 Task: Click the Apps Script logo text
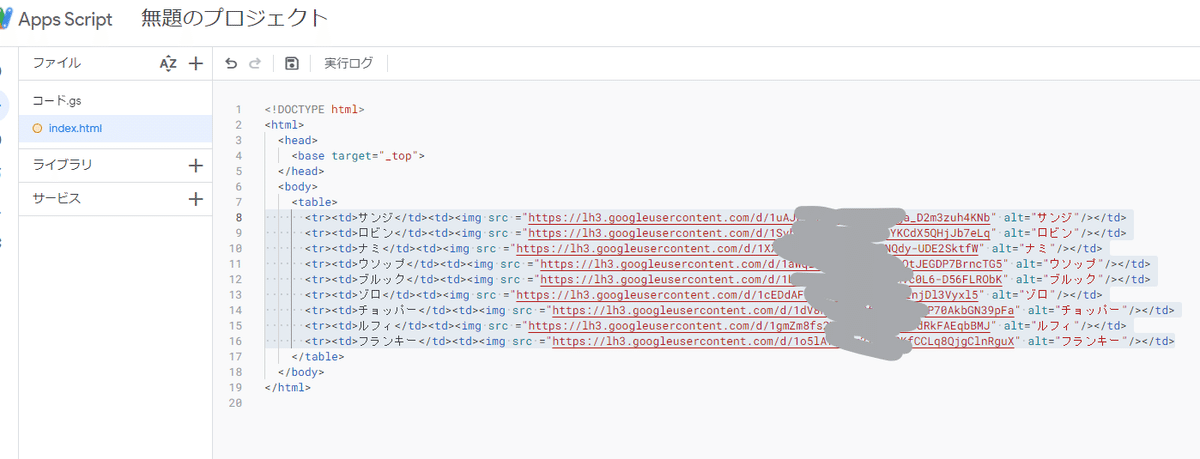[65, 19]
